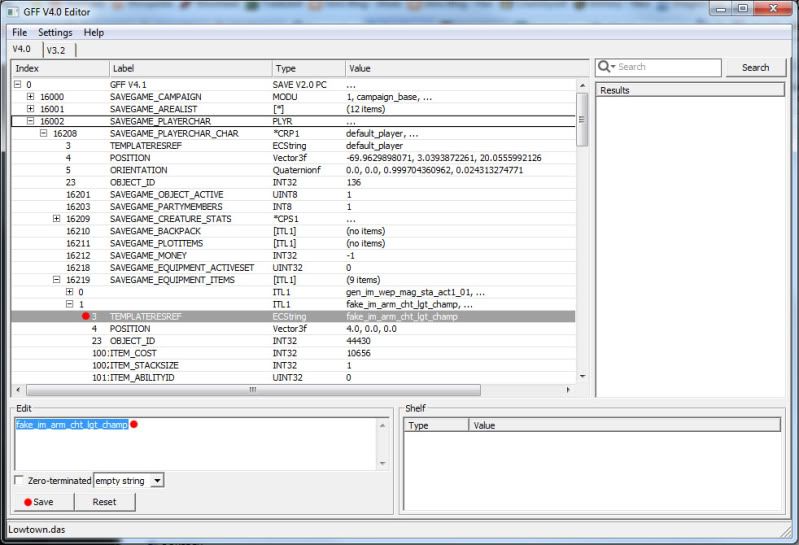The width and height of the screenshot is (799, 545).
Task: Click the Search button
Action: click(x=755, y=68)
